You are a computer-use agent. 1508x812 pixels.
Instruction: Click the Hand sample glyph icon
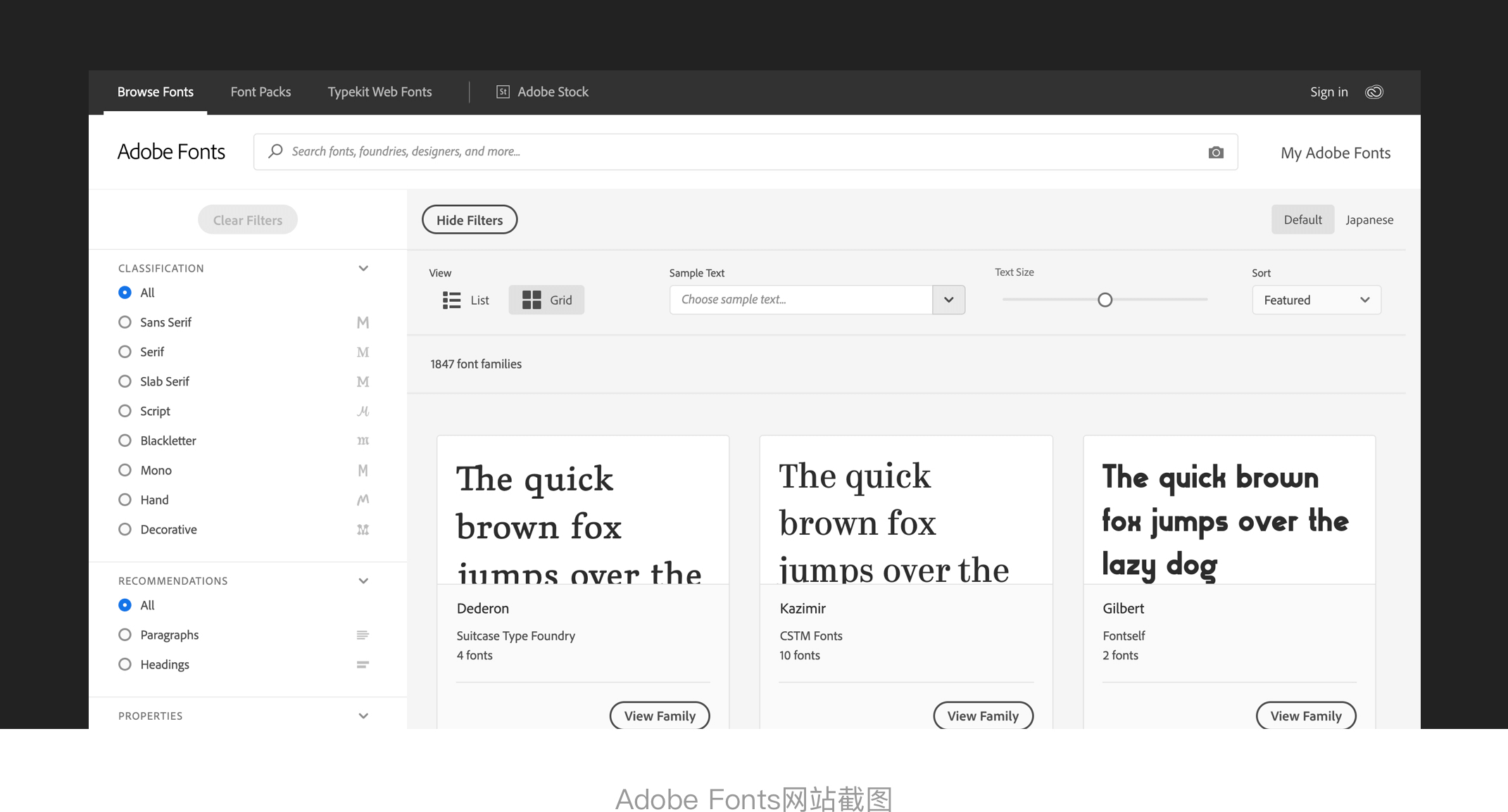click(363, 500)
